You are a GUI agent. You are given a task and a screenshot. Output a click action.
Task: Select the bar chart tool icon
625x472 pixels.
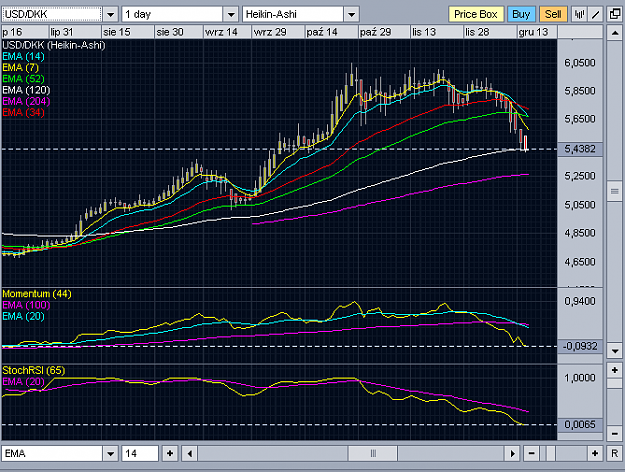[x=579, y=15]
